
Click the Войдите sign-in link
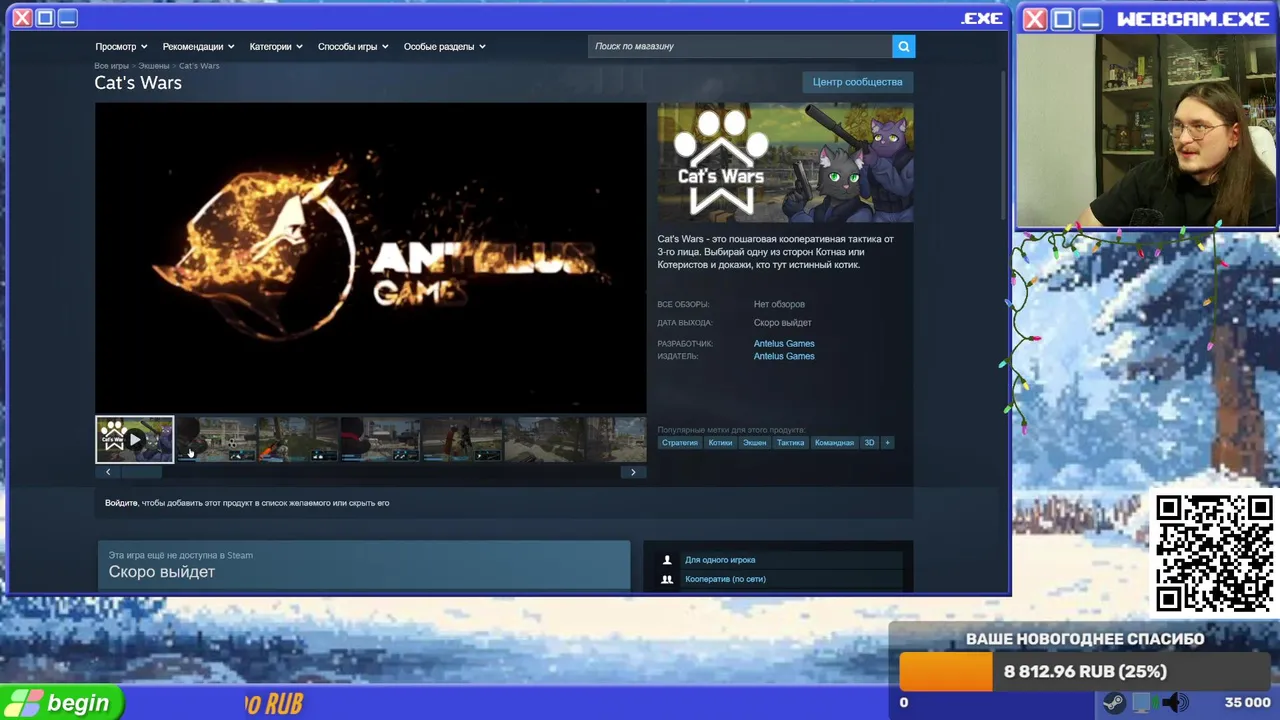click(121, 503)
